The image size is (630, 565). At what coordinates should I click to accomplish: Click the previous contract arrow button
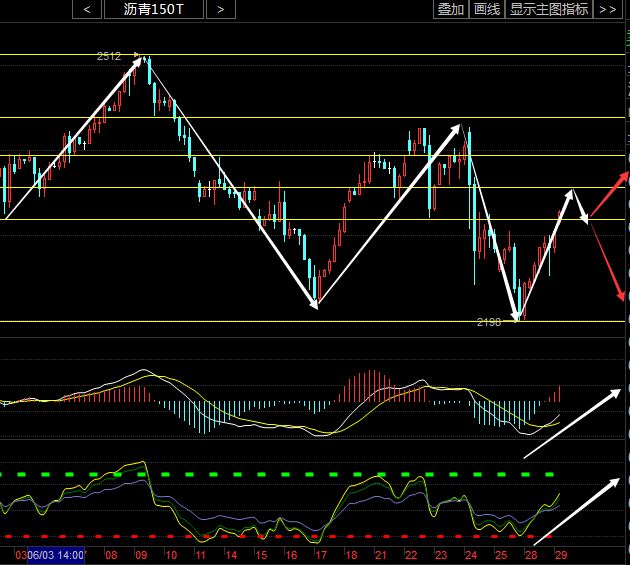[88, 9]
